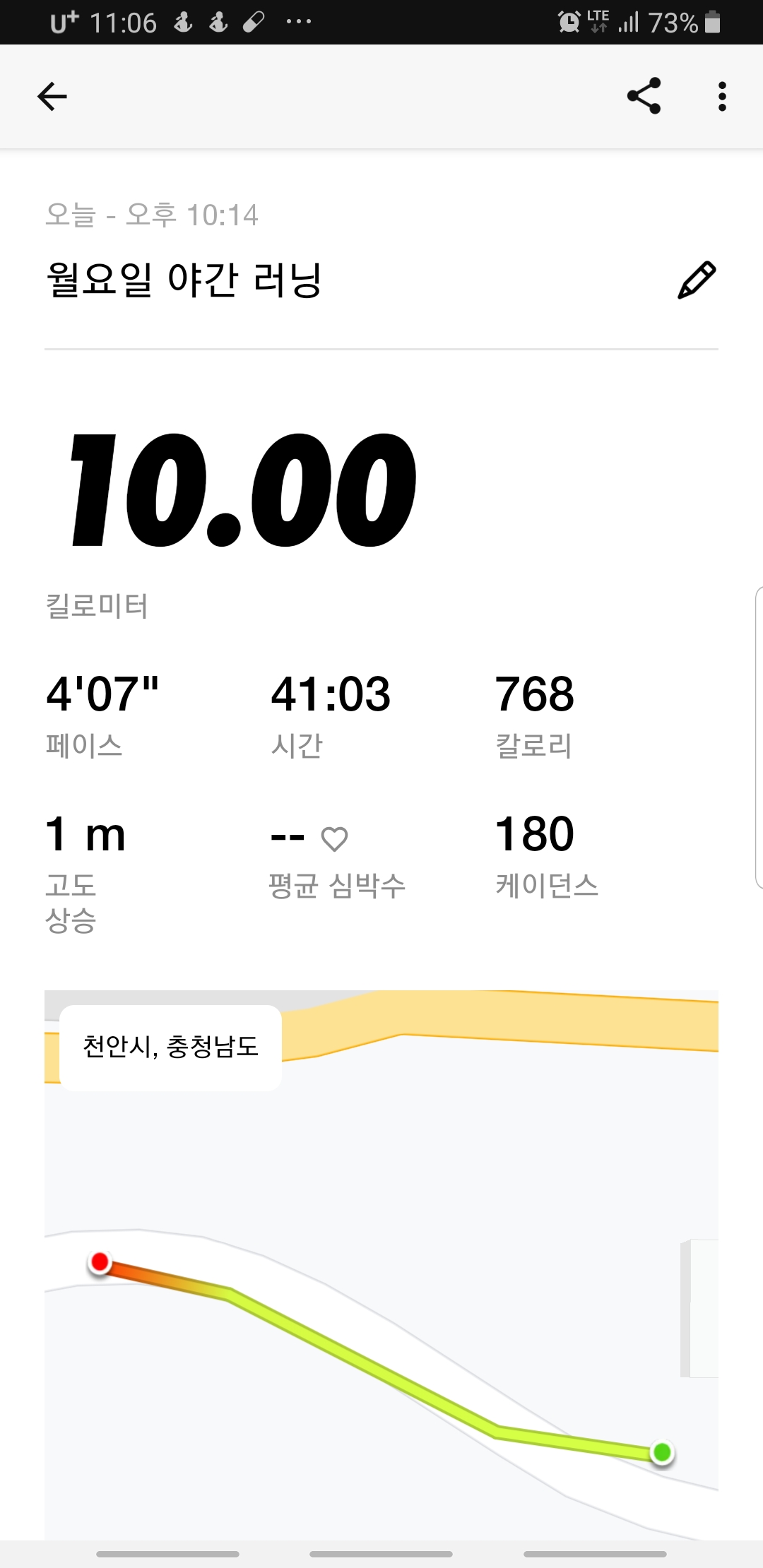Select the 768 calories stat
This screenshot has height=1568, width=763.
tap(535, 713)
